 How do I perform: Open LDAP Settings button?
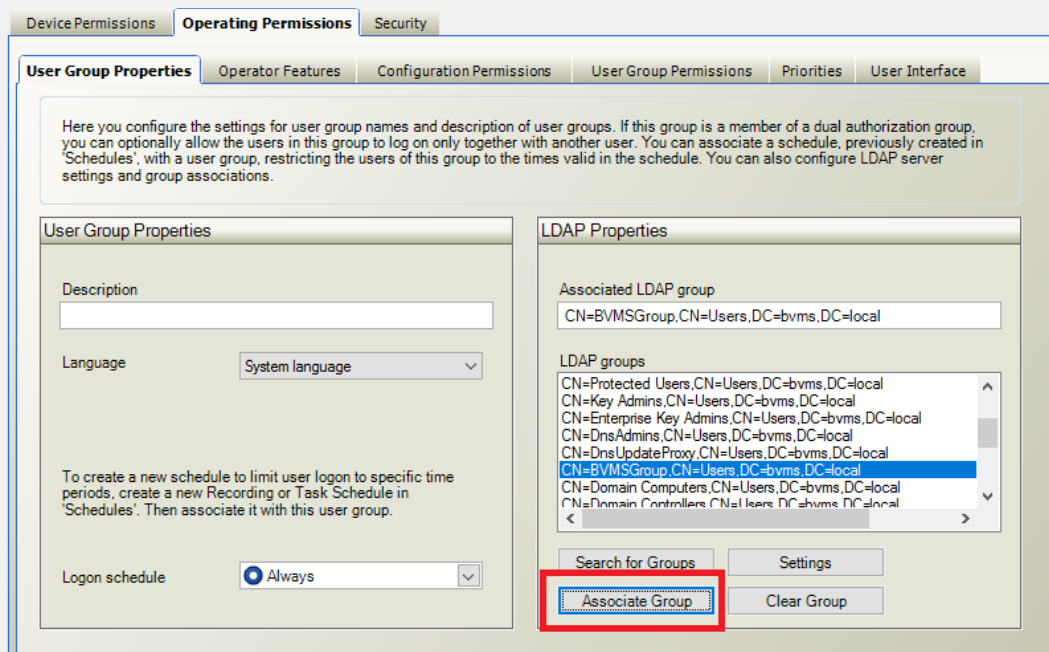[x=805, y=562]
